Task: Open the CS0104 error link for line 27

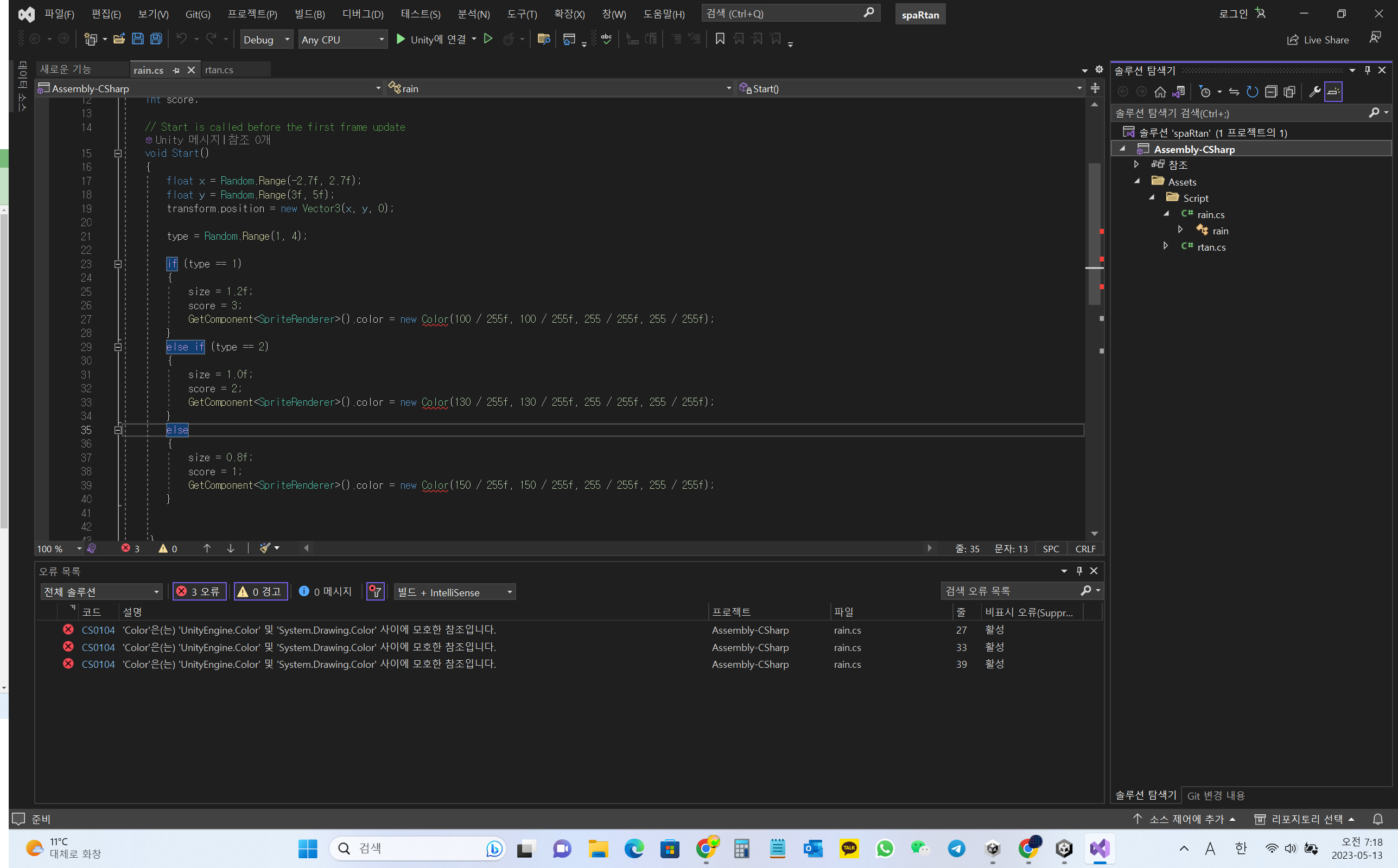Action: point(98,630)
